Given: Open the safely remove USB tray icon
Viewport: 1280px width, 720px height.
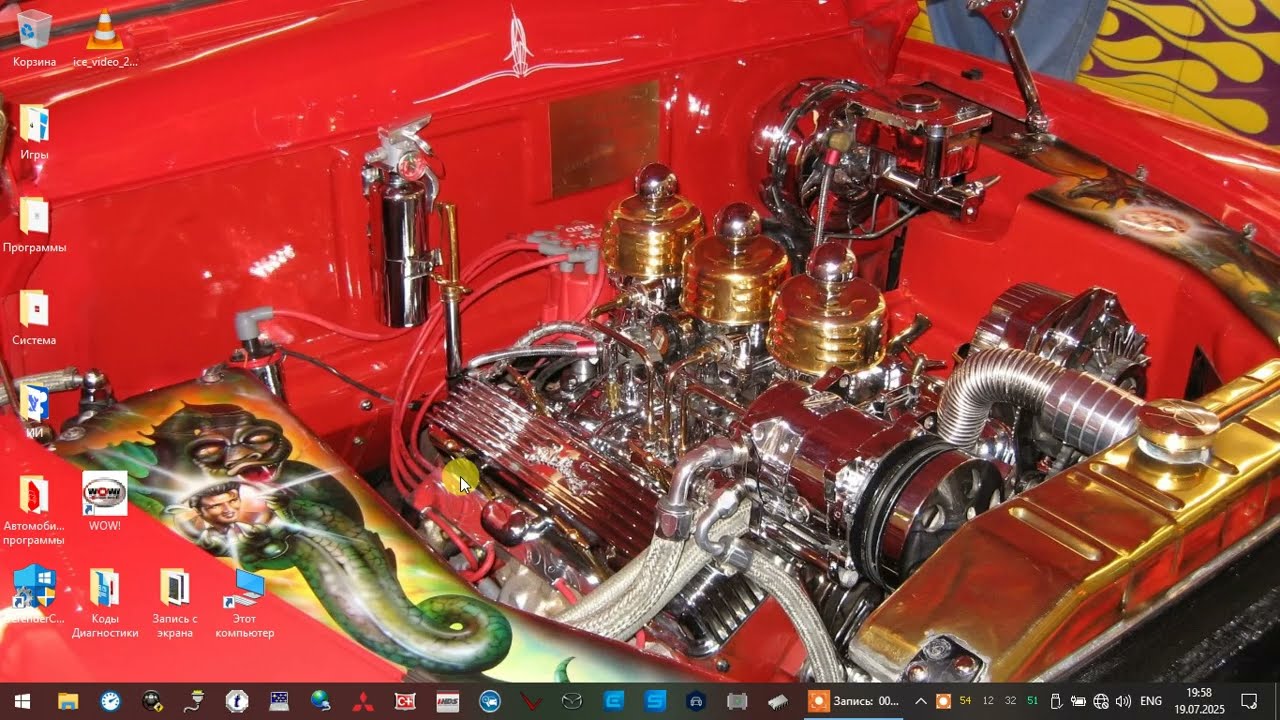Looking at the screenshot, I should 1055,701.
